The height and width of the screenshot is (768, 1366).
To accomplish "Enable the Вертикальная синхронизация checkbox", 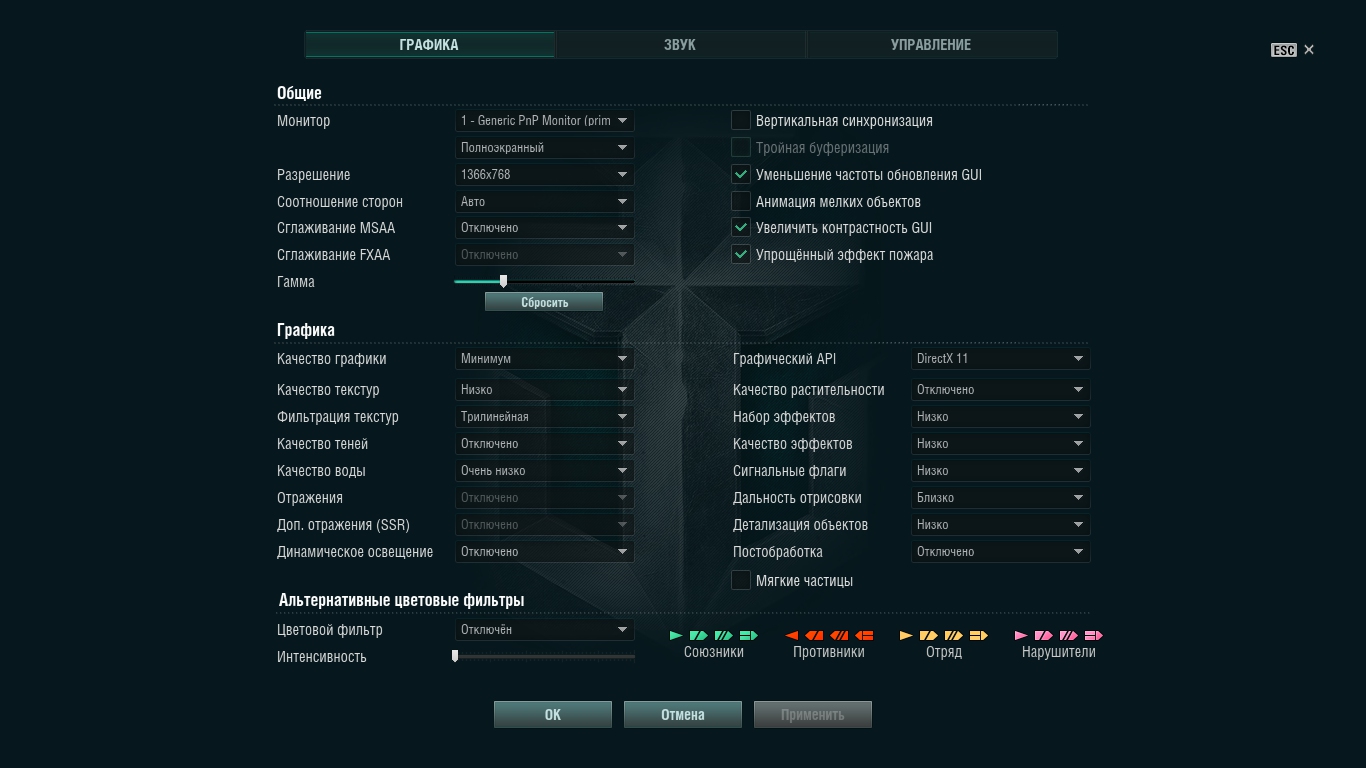I will coord(741,121).
